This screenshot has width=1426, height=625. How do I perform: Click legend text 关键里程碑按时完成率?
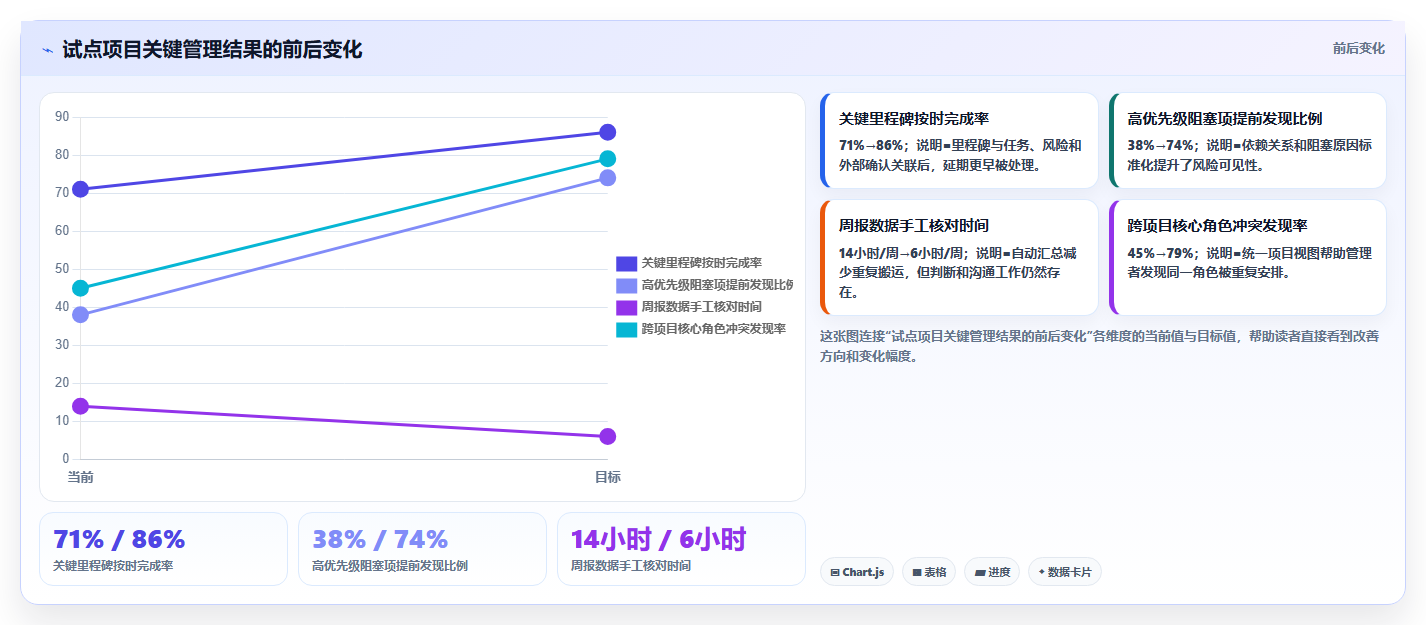point(701,263)
